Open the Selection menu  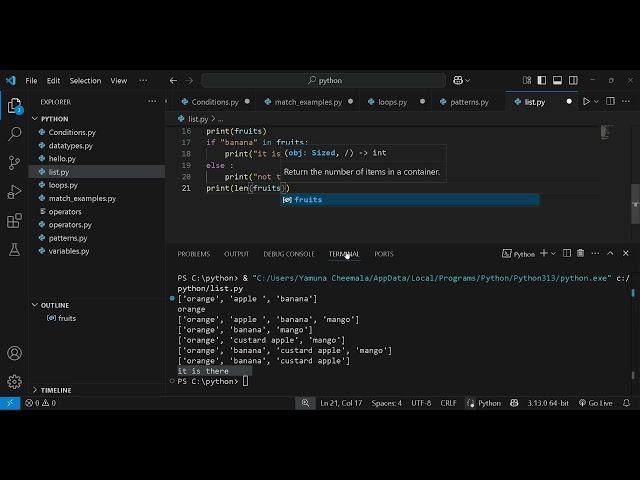(x=85, y=80)
